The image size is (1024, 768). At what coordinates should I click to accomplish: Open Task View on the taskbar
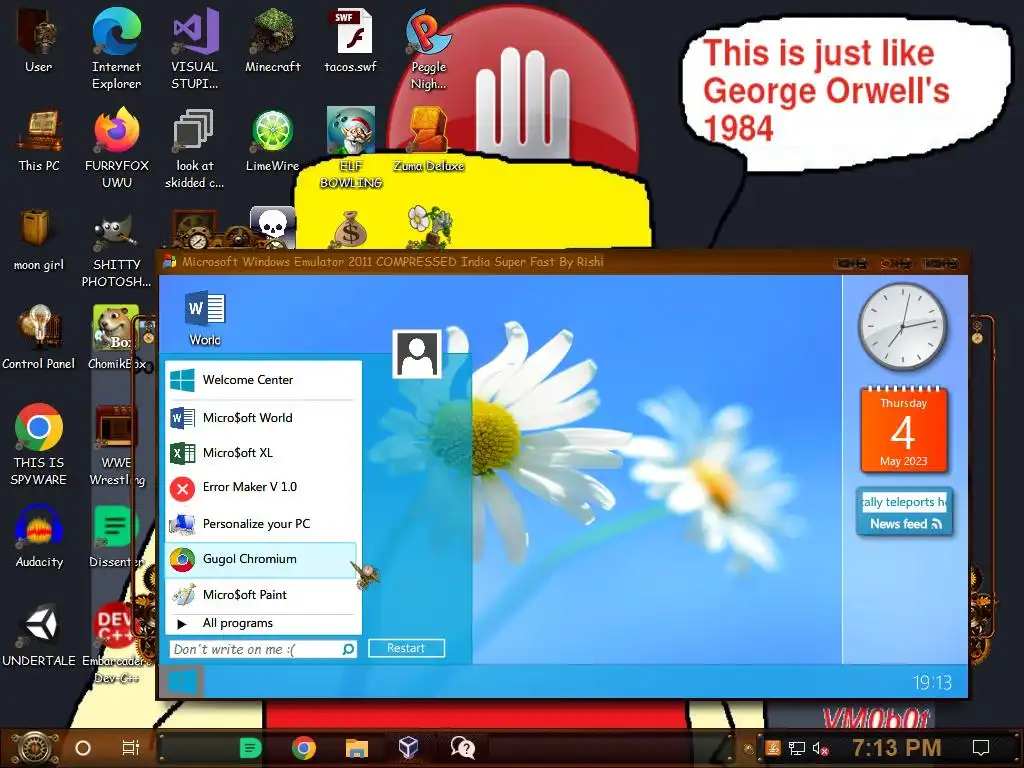(131, 748)
